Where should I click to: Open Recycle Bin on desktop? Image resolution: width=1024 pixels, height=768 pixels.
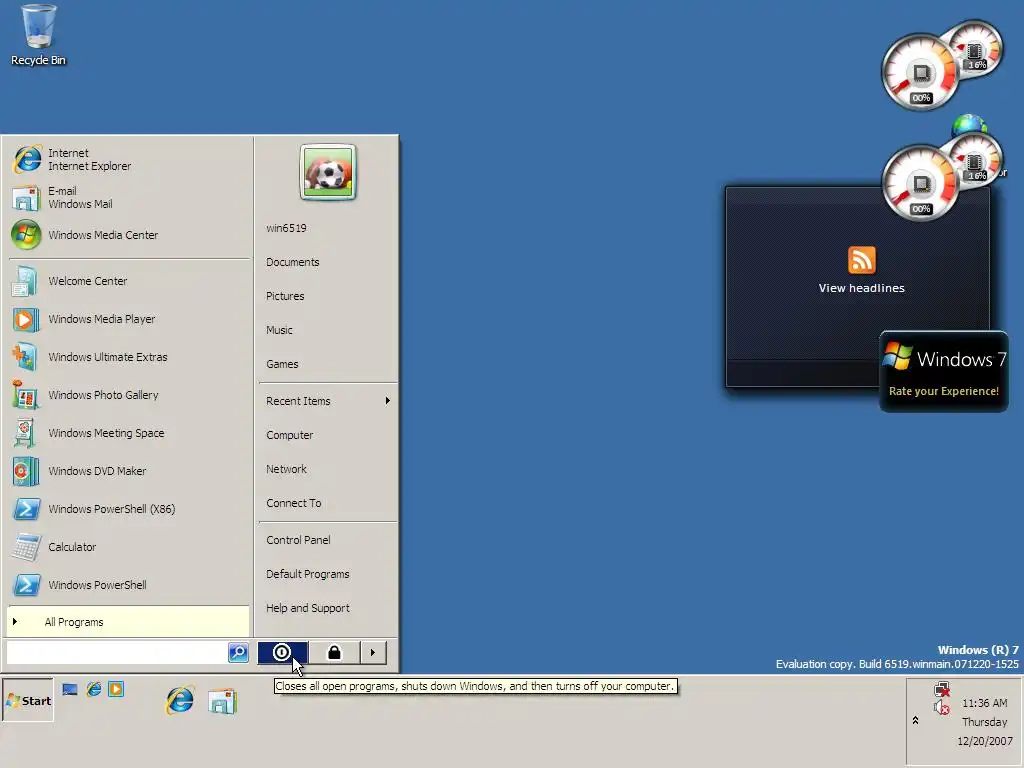click(39, 36)
